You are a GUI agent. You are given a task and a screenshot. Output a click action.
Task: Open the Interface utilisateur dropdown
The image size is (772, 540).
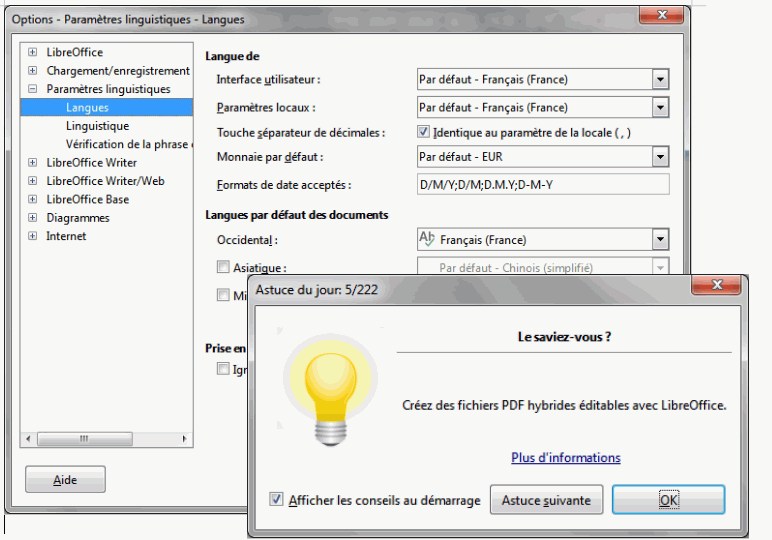coord(660,79)
